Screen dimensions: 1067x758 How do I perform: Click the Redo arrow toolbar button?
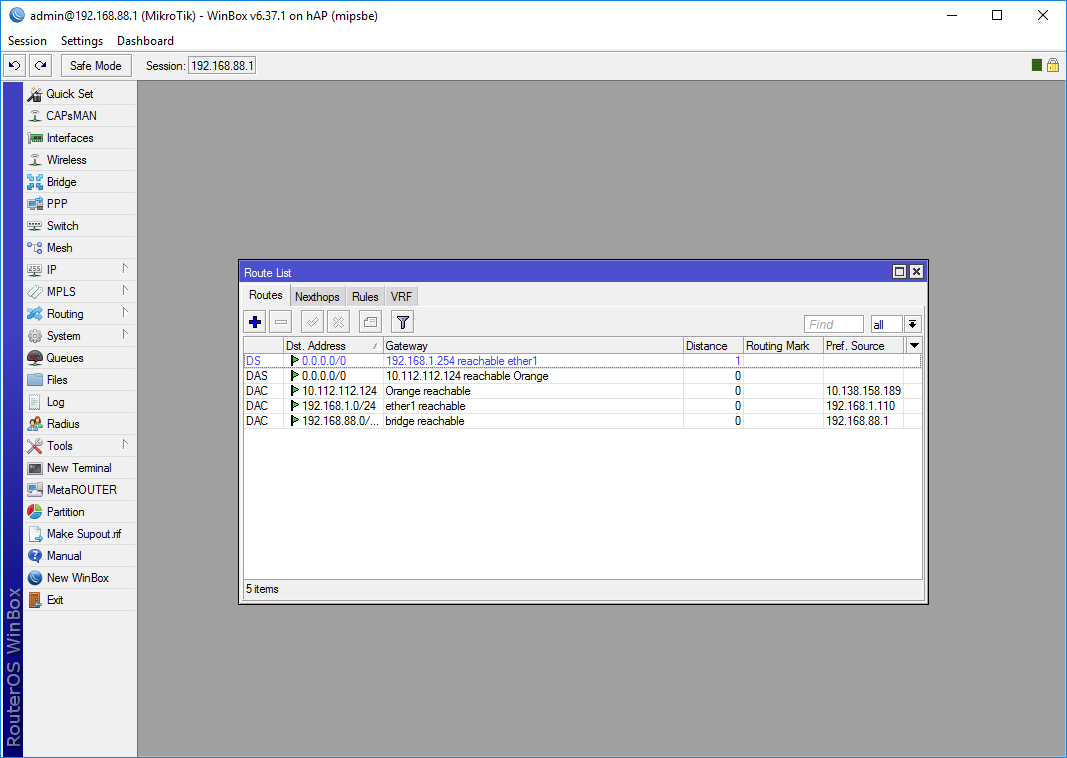tap(41, 65)
